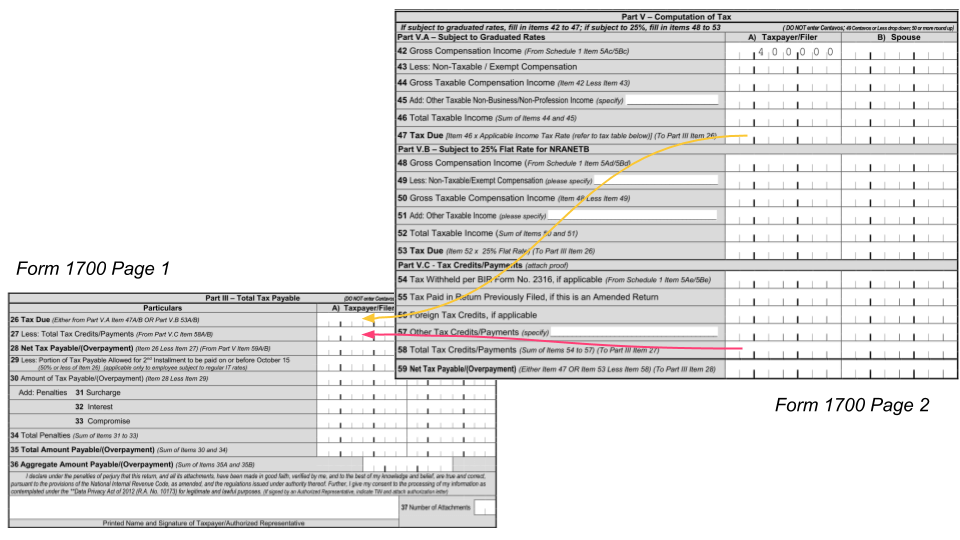Click '43 Less: Non-Taxable / Exempt Compensation' label
The width and height of the screenshot is (960, 540).
tap(487, 67)
